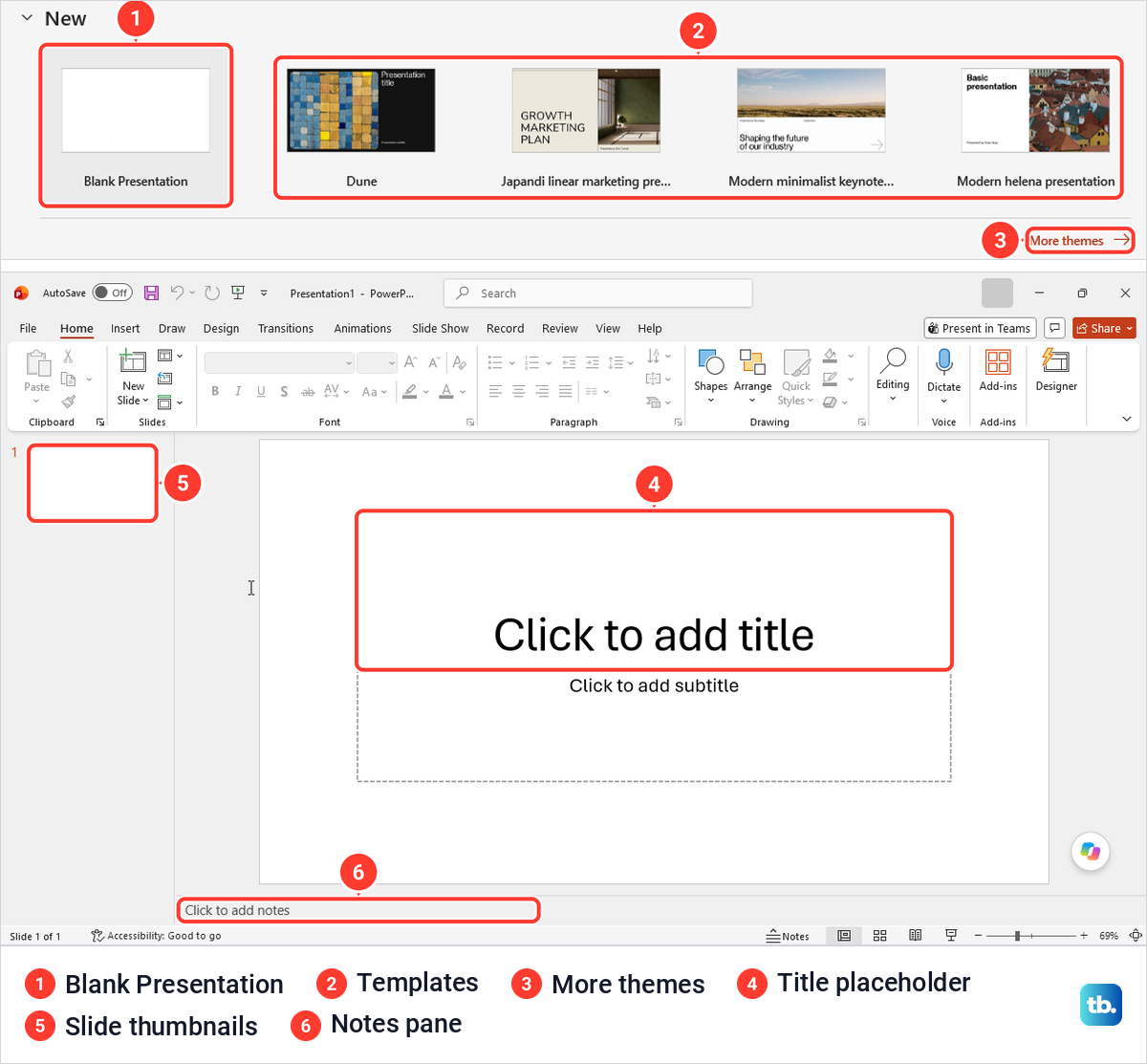The image size is (1147, 1064).
Task: Click the Add-ins grid icon
Action: coord(998,361)
